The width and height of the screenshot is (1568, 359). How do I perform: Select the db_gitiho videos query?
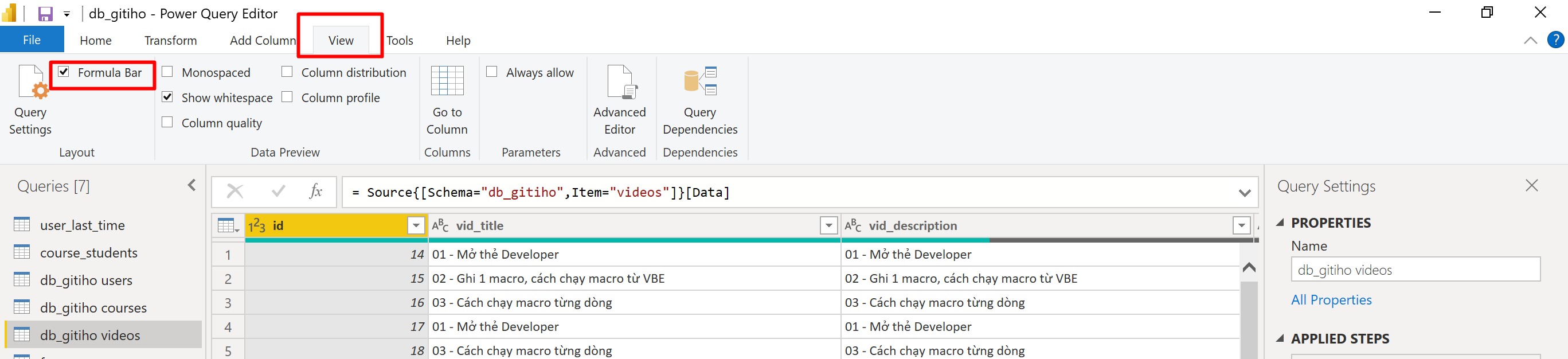point(103,335)
